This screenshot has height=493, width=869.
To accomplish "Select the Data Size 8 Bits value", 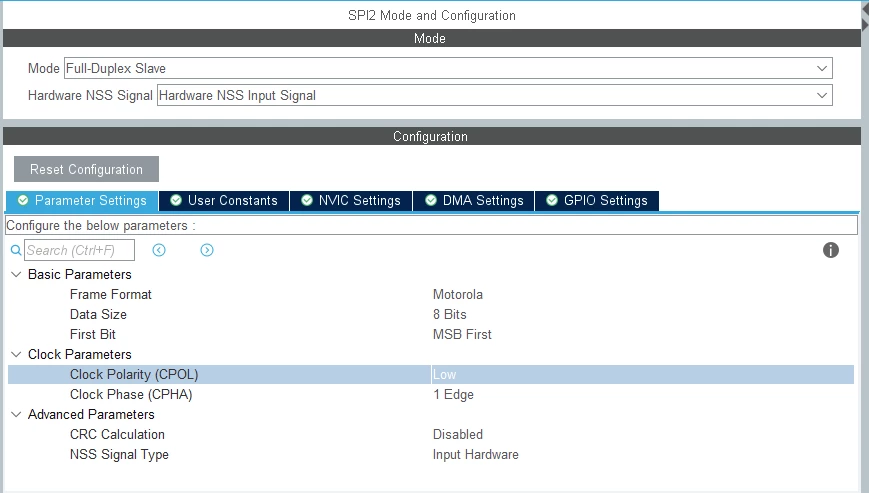I will [449, 314].
